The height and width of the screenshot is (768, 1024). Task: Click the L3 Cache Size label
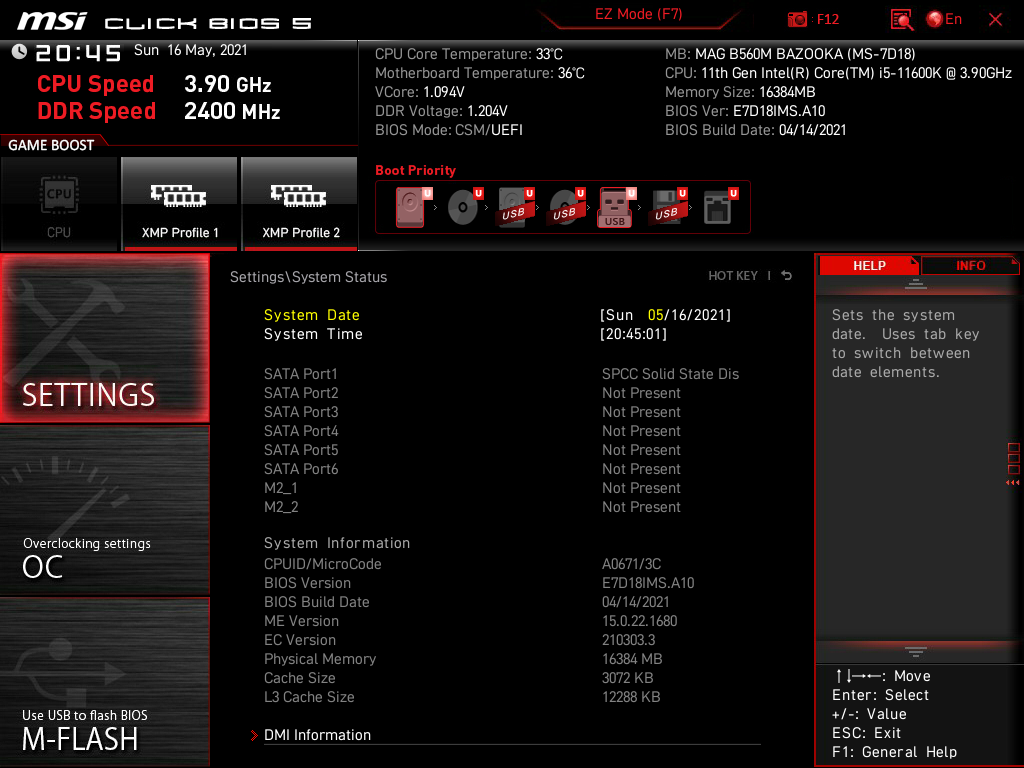click(309, 696)
